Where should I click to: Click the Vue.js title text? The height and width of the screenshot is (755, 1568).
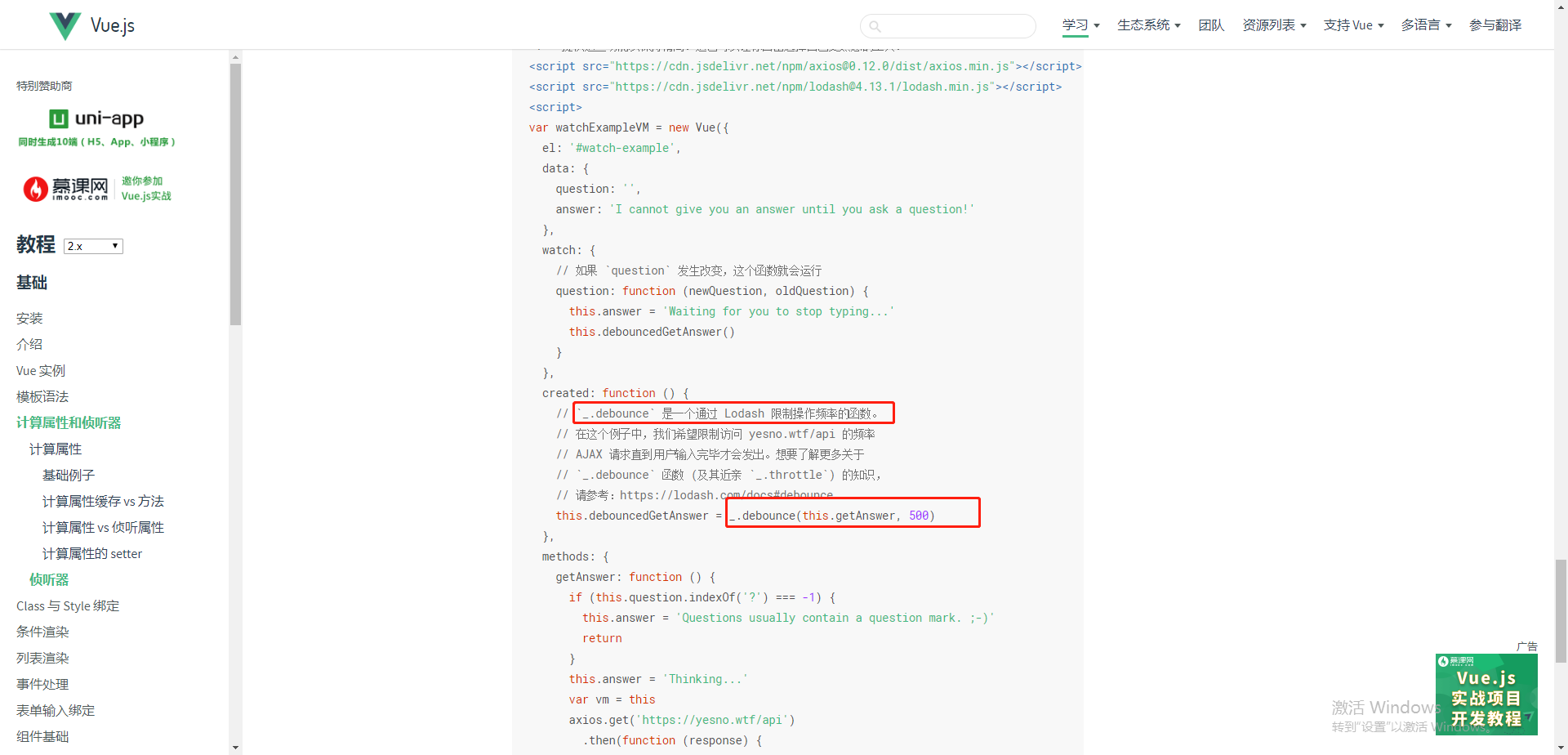click(x=113, y=25)
